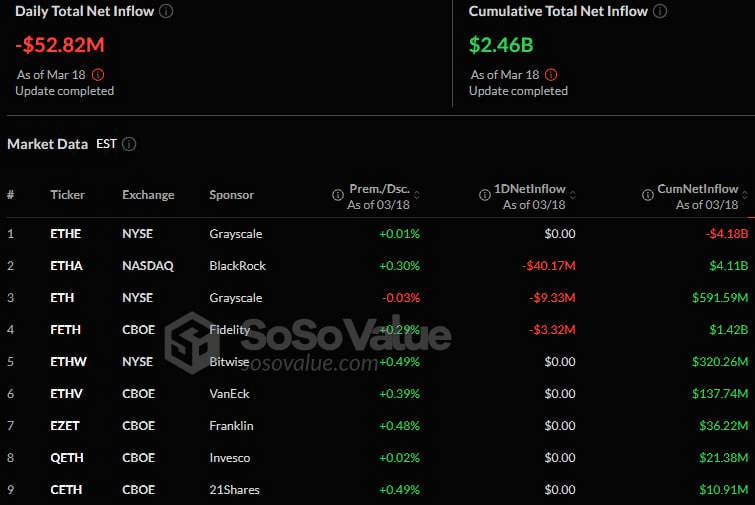Click info icon beside Market Data EST
This screenshot has height=505, width=755.
[x=129, y=144]
